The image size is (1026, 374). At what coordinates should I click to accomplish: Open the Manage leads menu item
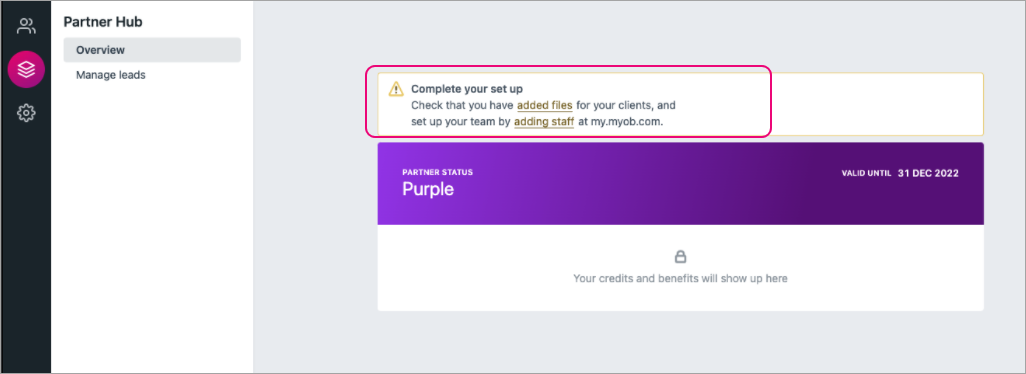click(111, 75)
